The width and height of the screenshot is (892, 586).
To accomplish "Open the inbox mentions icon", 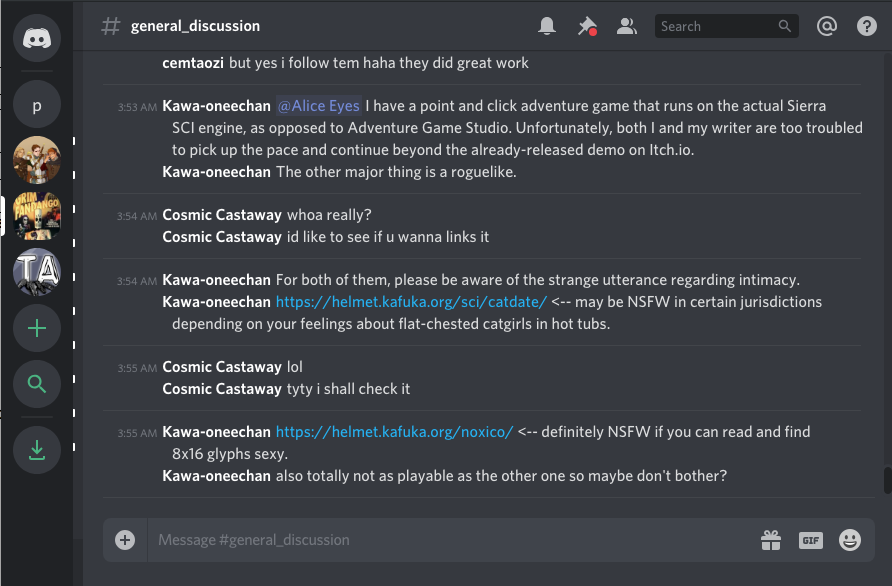I will (x=827, y=26).
